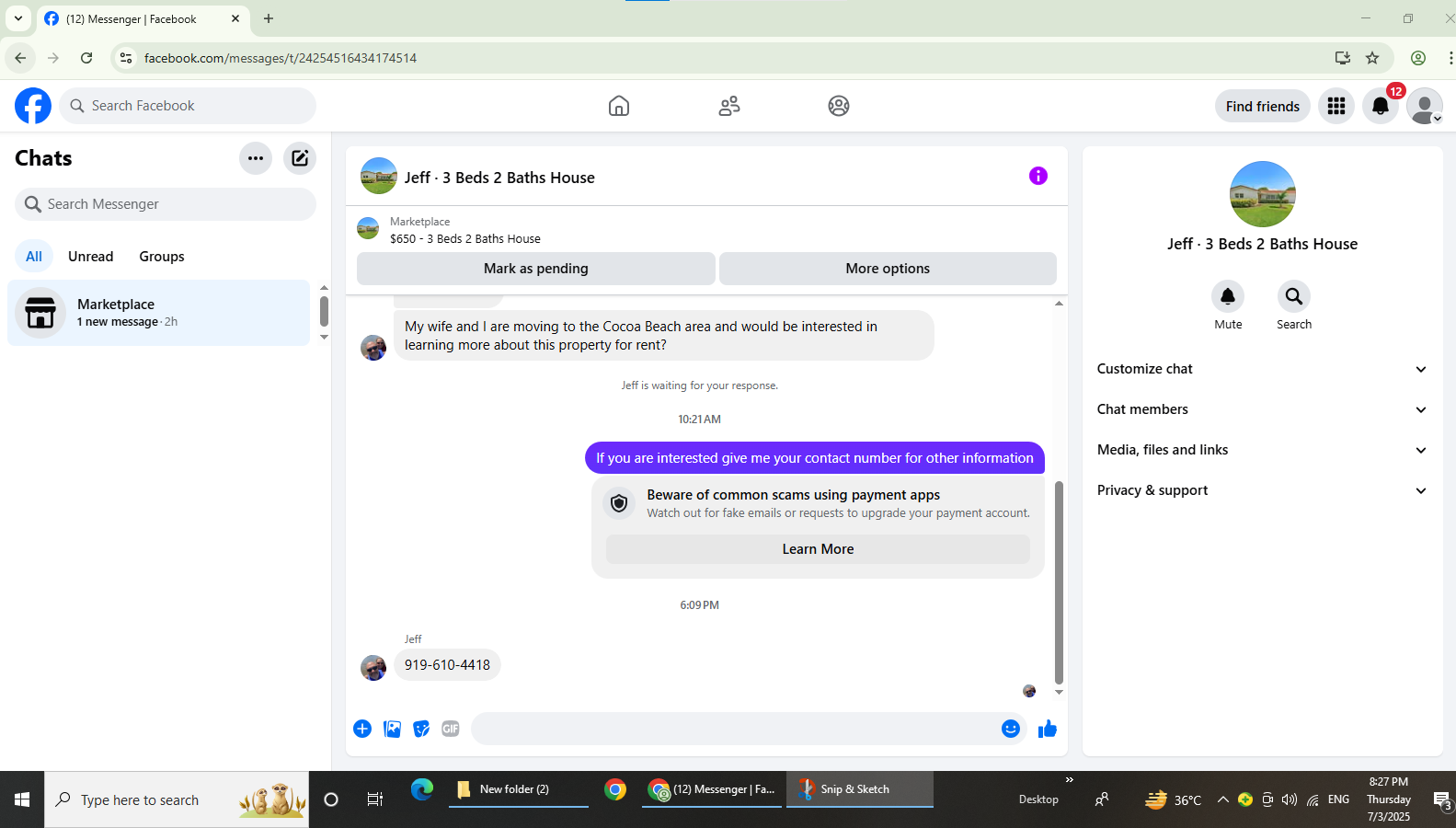Open the Facebook menu grid icon

click(x=1336, y=106)
